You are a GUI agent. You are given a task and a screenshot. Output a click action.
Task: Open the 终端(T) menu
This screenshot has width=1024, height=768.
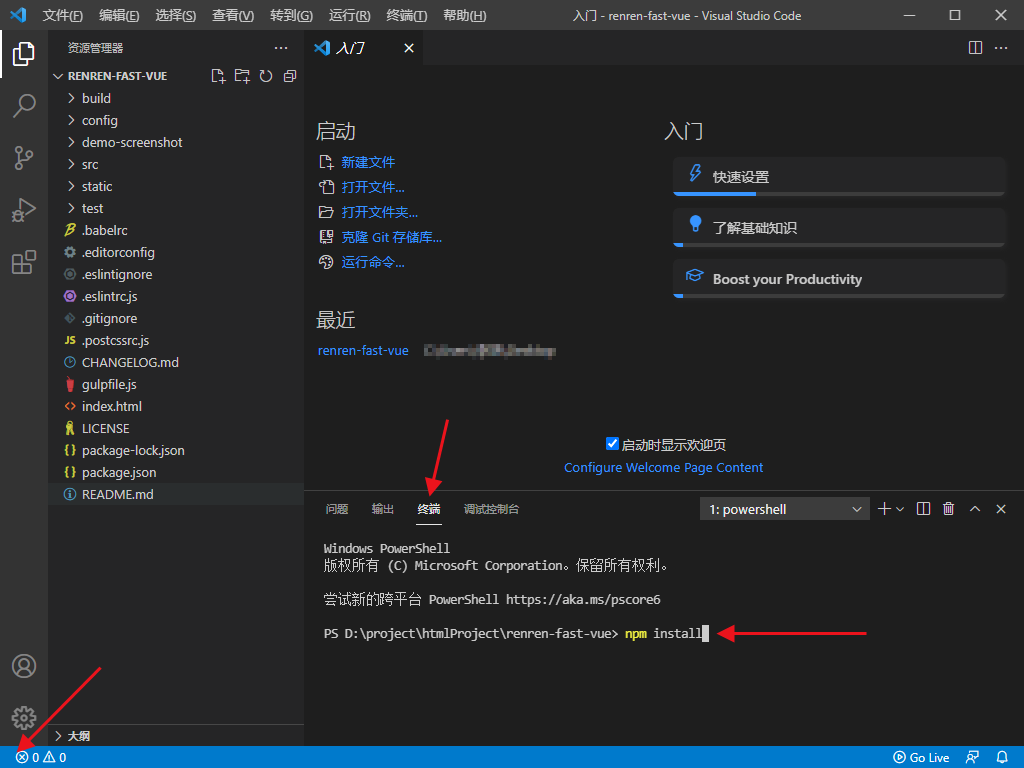click(x=406, y=15)
